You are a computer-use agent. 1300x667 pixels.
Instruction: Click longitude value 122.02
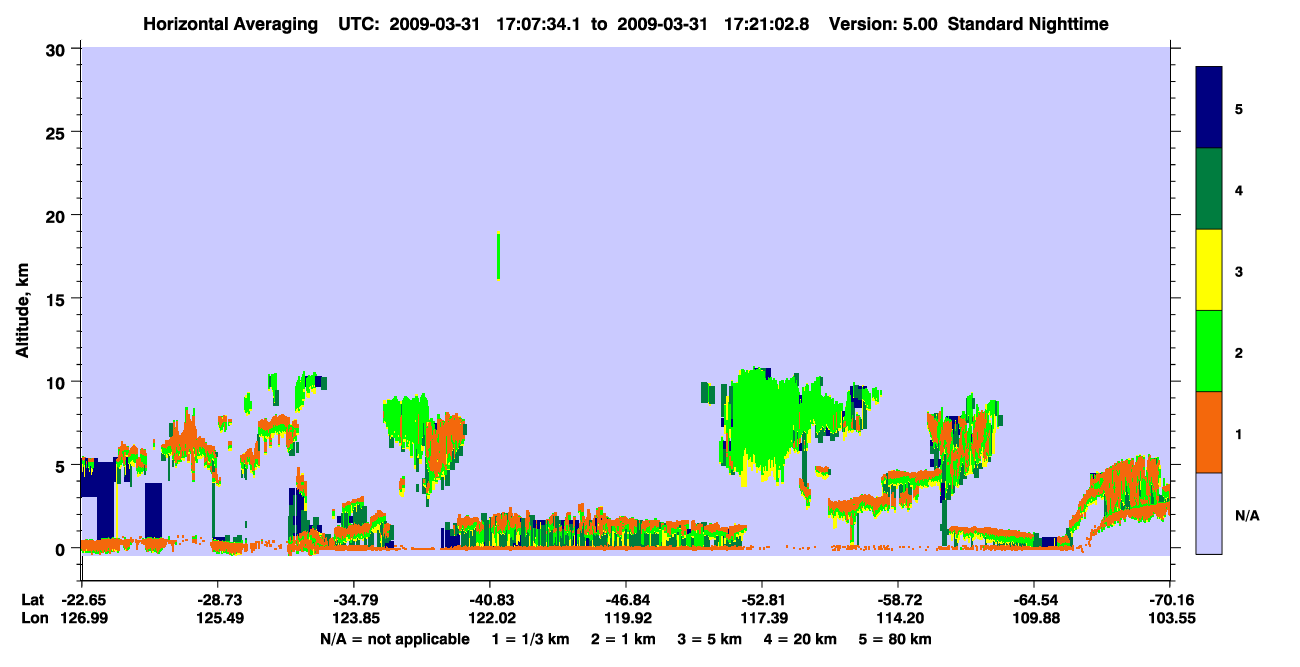click(x=491, y=618)
